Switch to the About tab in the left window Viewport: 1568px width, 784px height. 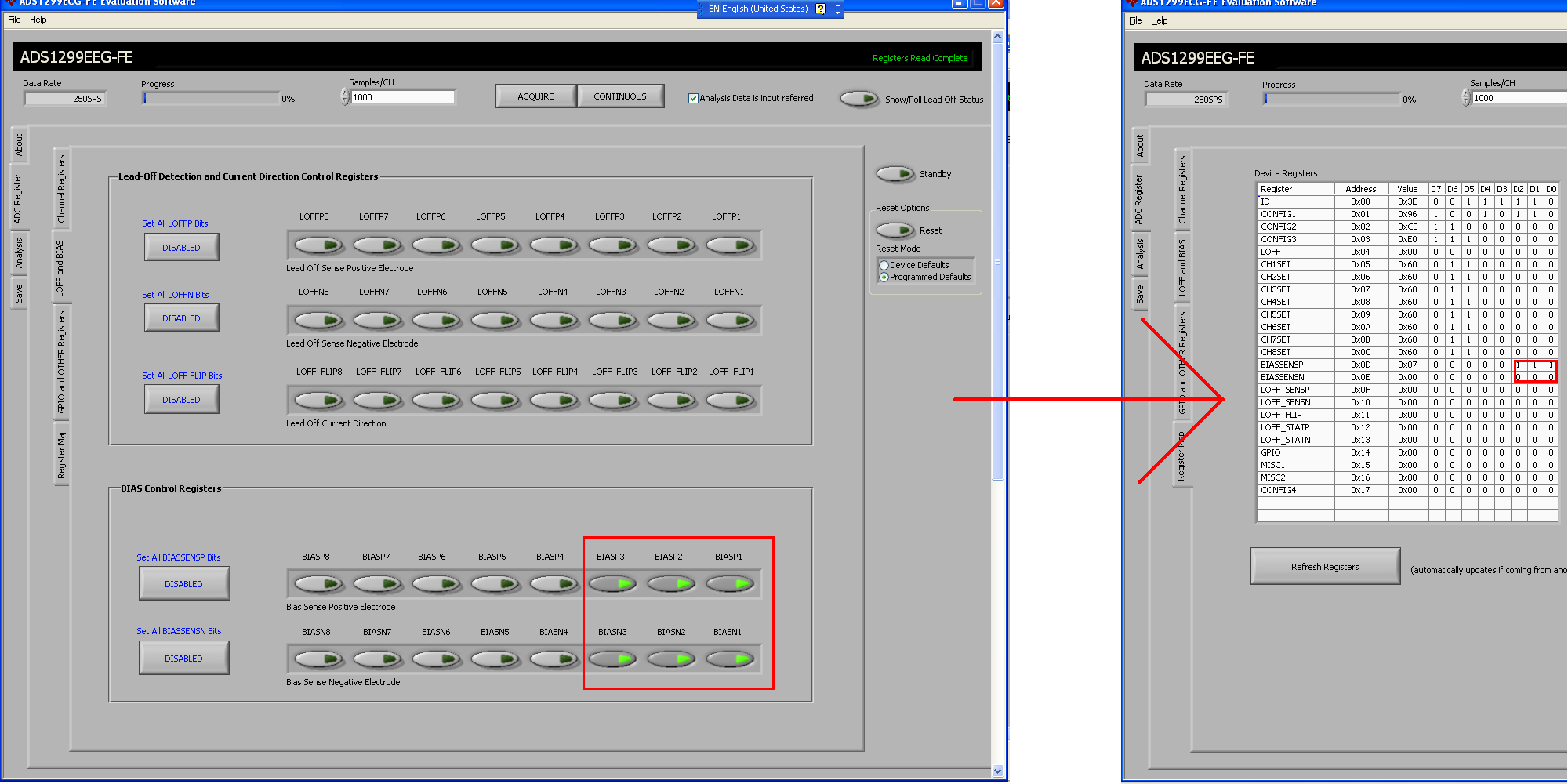19,144
